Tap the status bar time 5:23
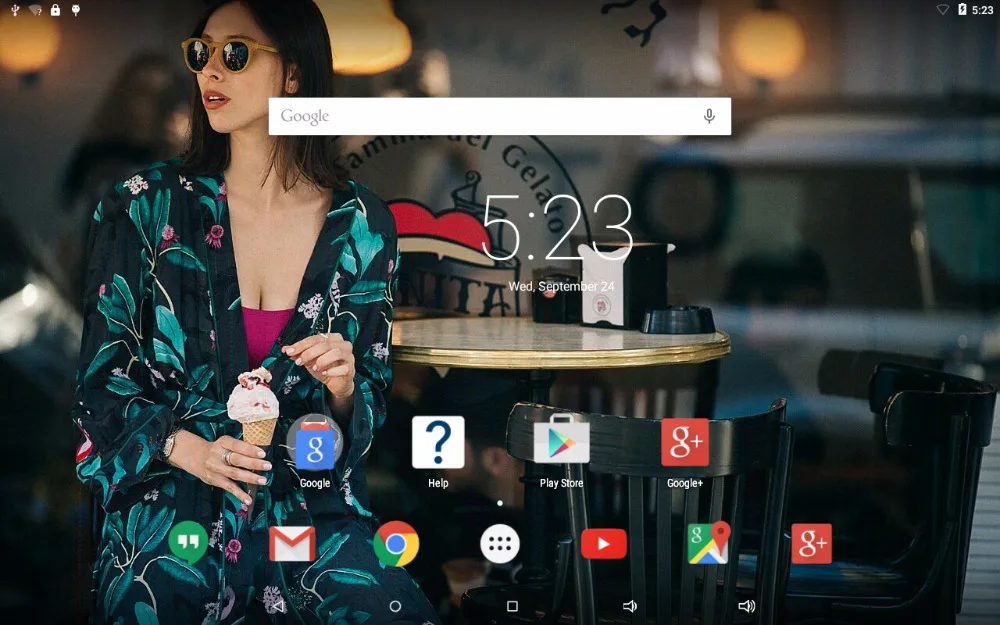 (982, 10)
